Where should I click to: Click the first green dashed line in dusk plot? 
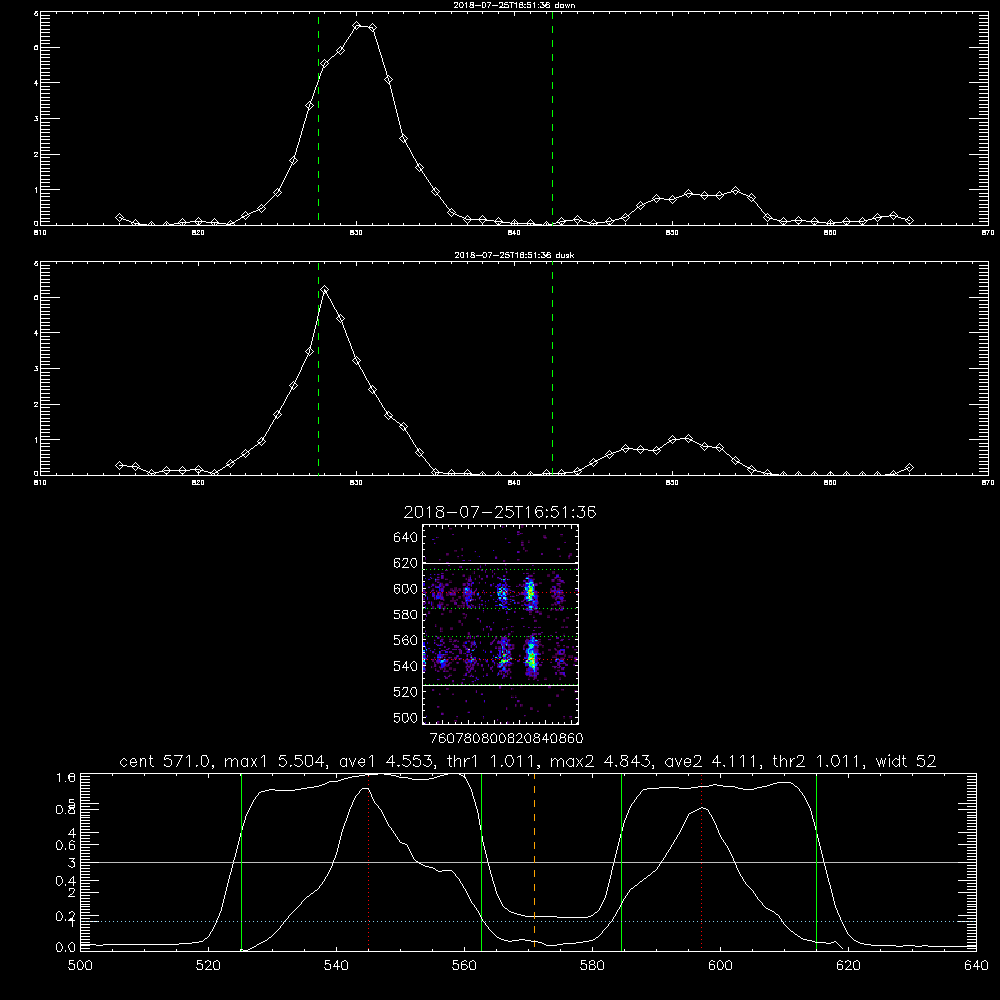click(318, 368)
